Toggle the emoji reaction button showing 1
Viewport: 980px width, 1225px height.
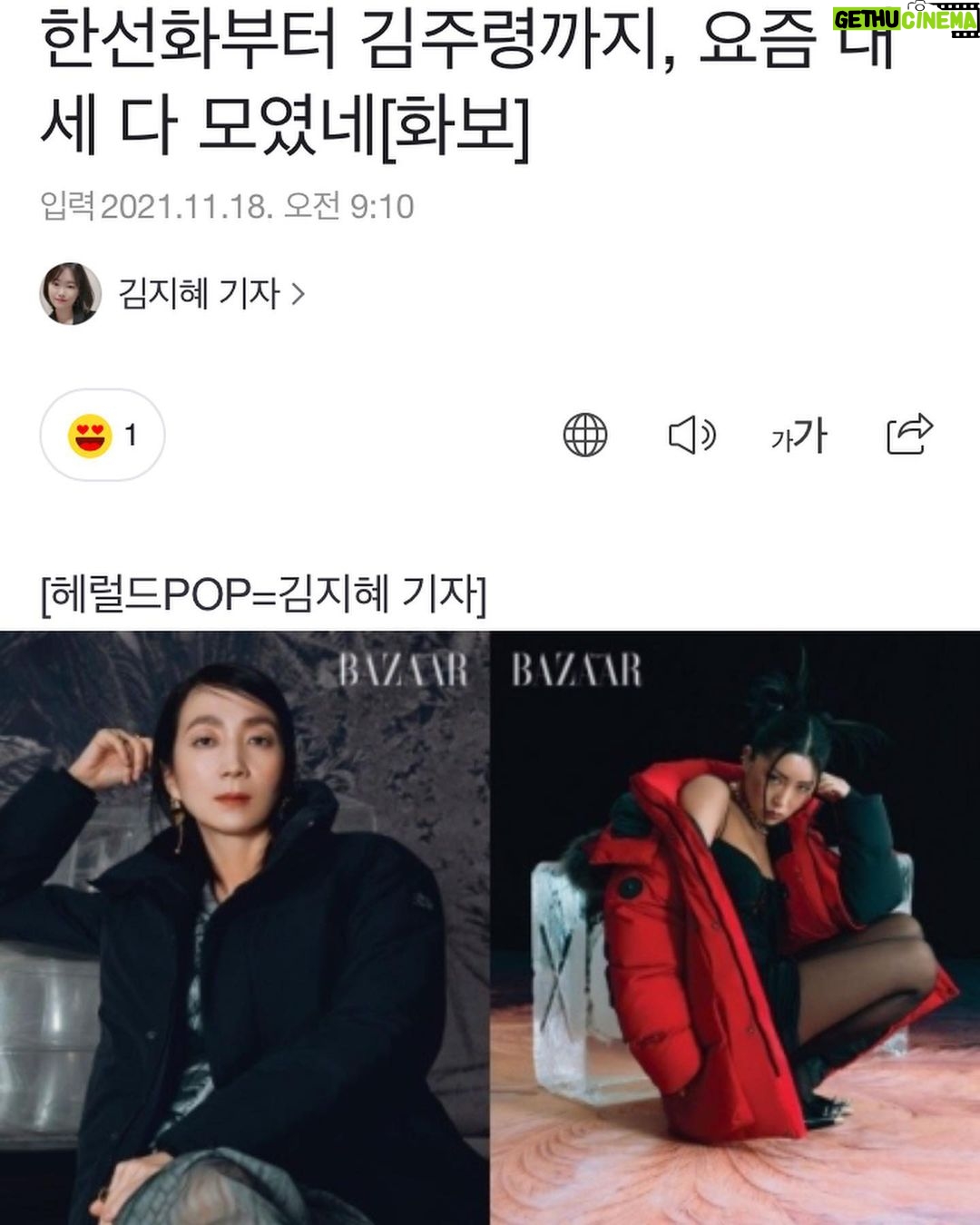(103, 436)
